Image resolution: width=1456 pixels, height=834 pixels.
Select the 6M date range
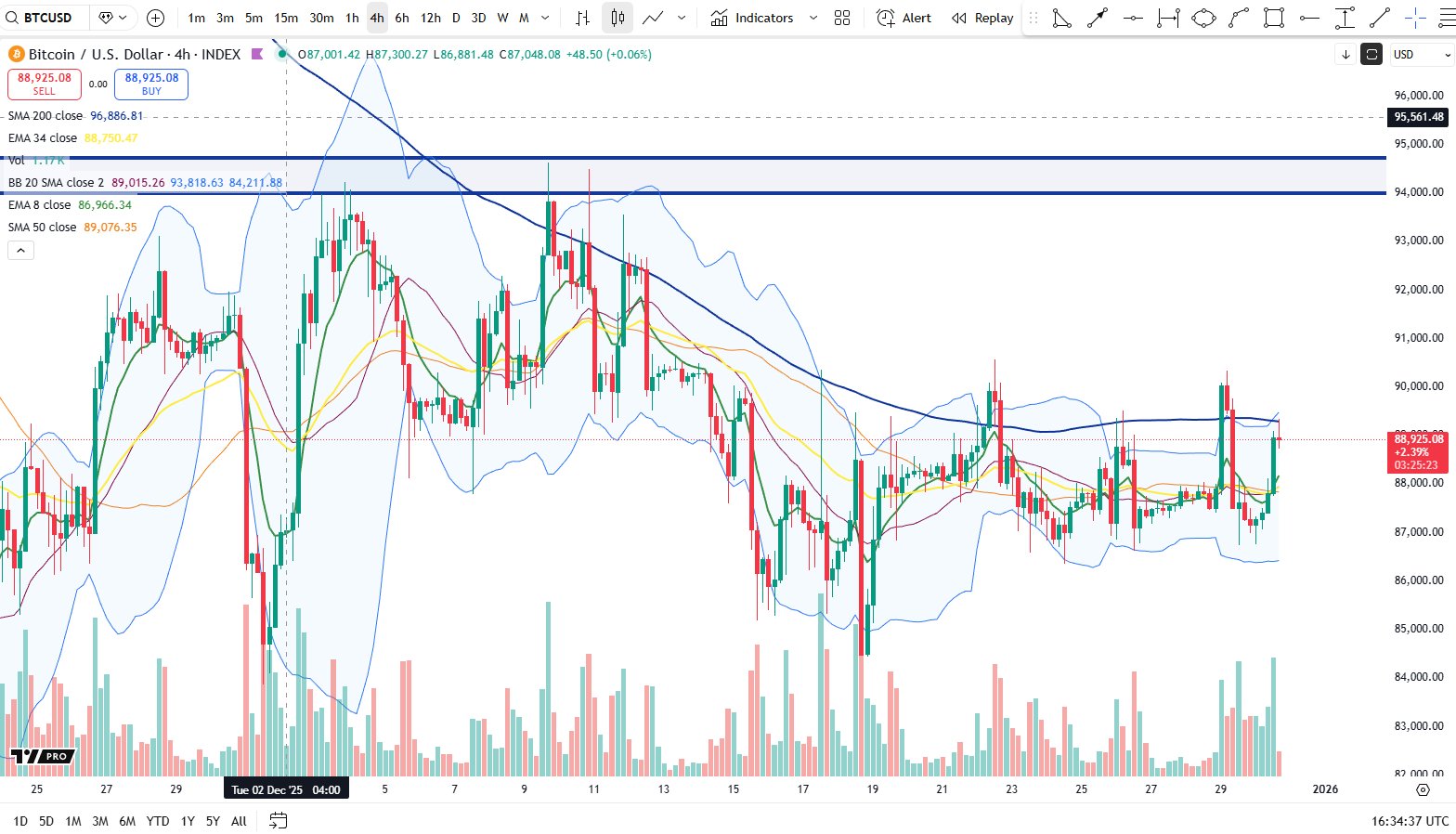point(127,821)
